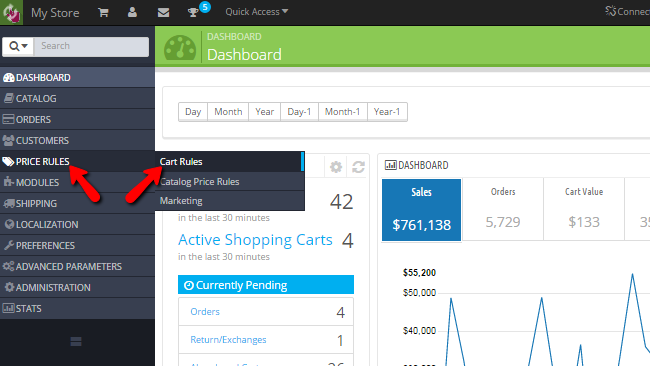Open the Modules sidebar menu
650x366 pixels.
pos(78,182)
